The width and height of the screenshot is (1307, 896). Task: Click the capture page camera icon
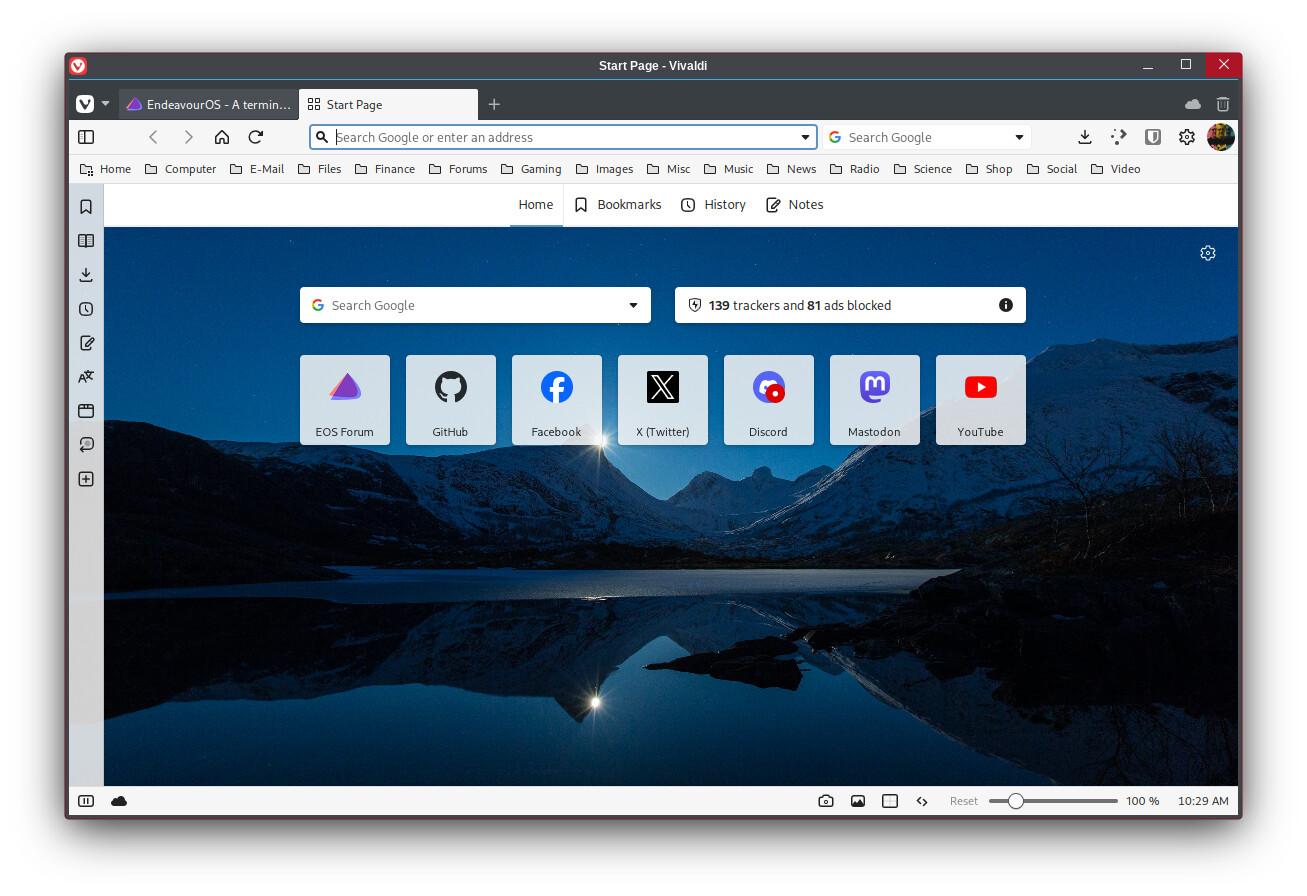click(x=825, y=801)
